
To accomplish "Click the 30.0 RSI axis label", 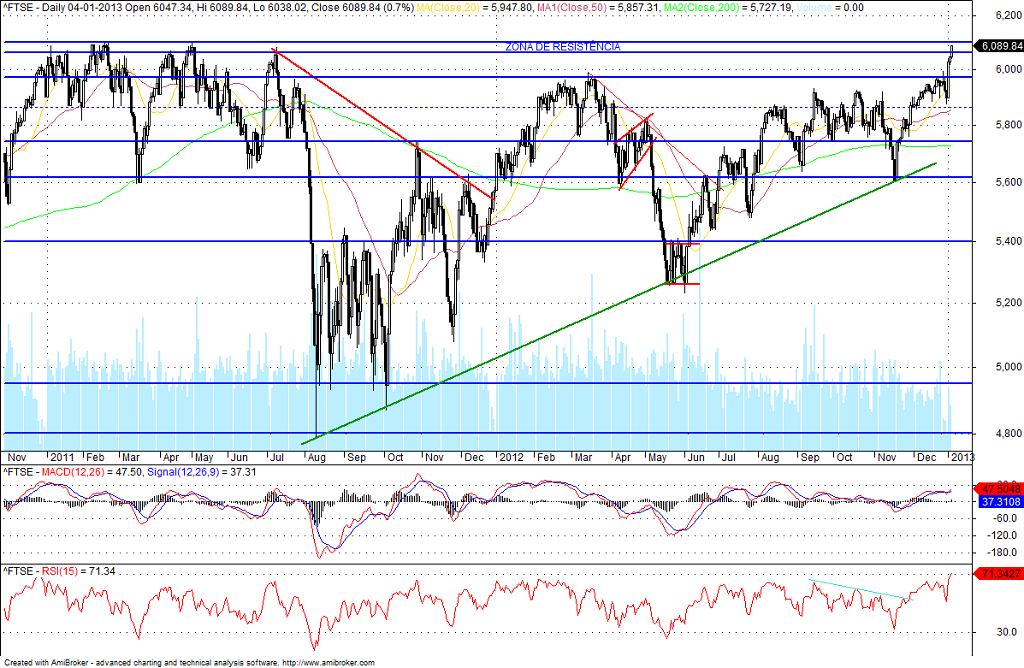I will pos(1006,631).
